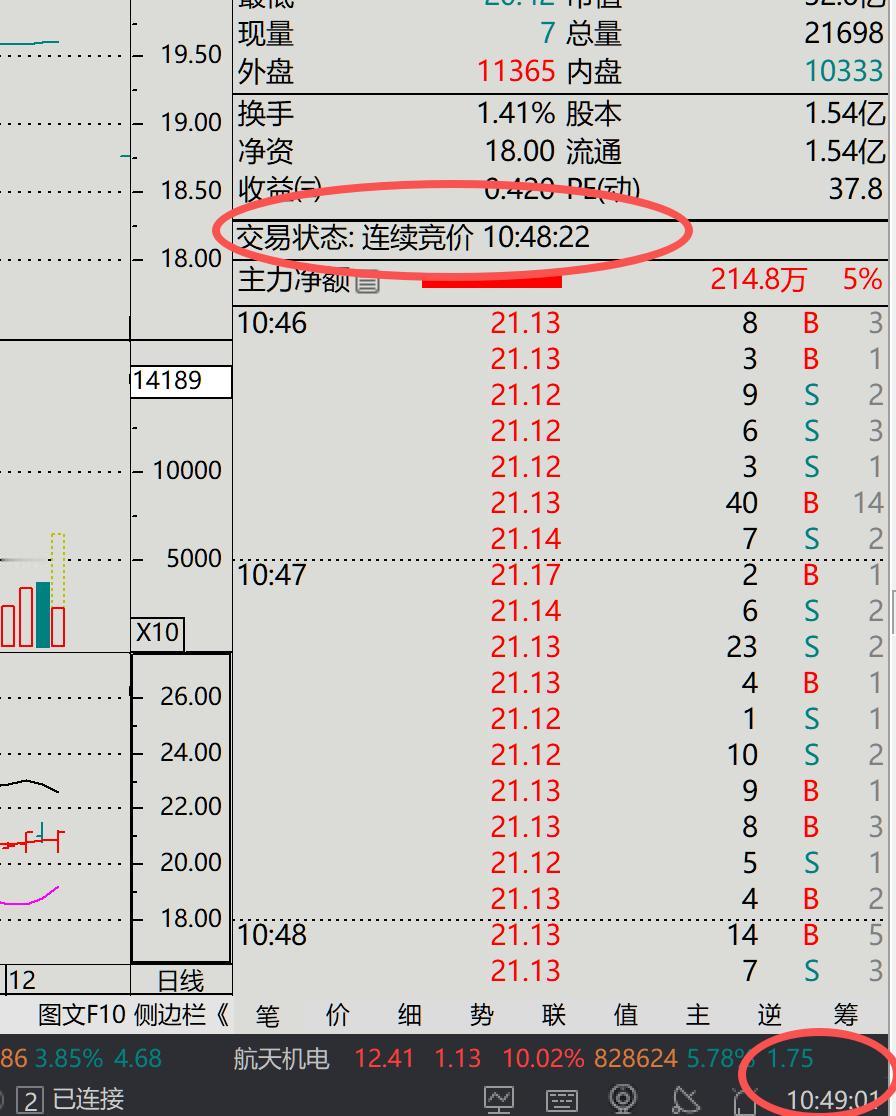Click the webcam-shaped icon in status bar
This screenshot has height=1116, width=896.
[x=623, y=1100]
